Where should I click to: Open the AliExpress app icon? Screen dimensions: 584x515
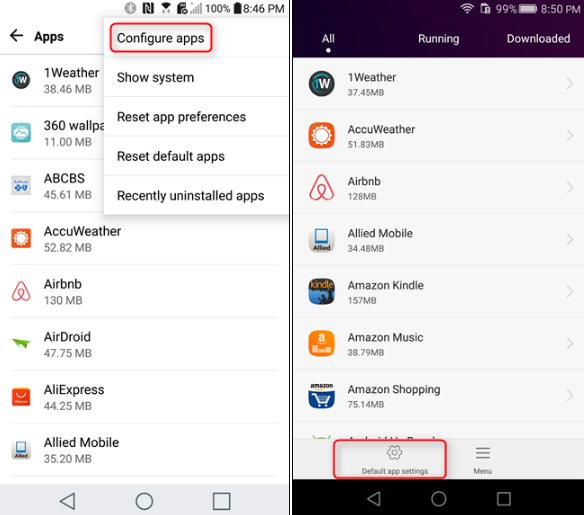coord(21,397)
